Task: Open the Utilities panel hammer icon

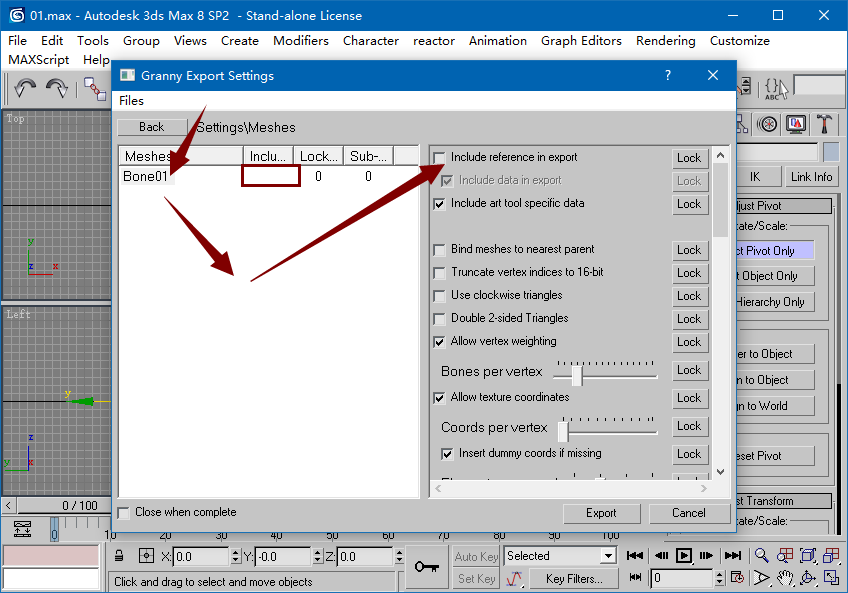Action: 825,124
